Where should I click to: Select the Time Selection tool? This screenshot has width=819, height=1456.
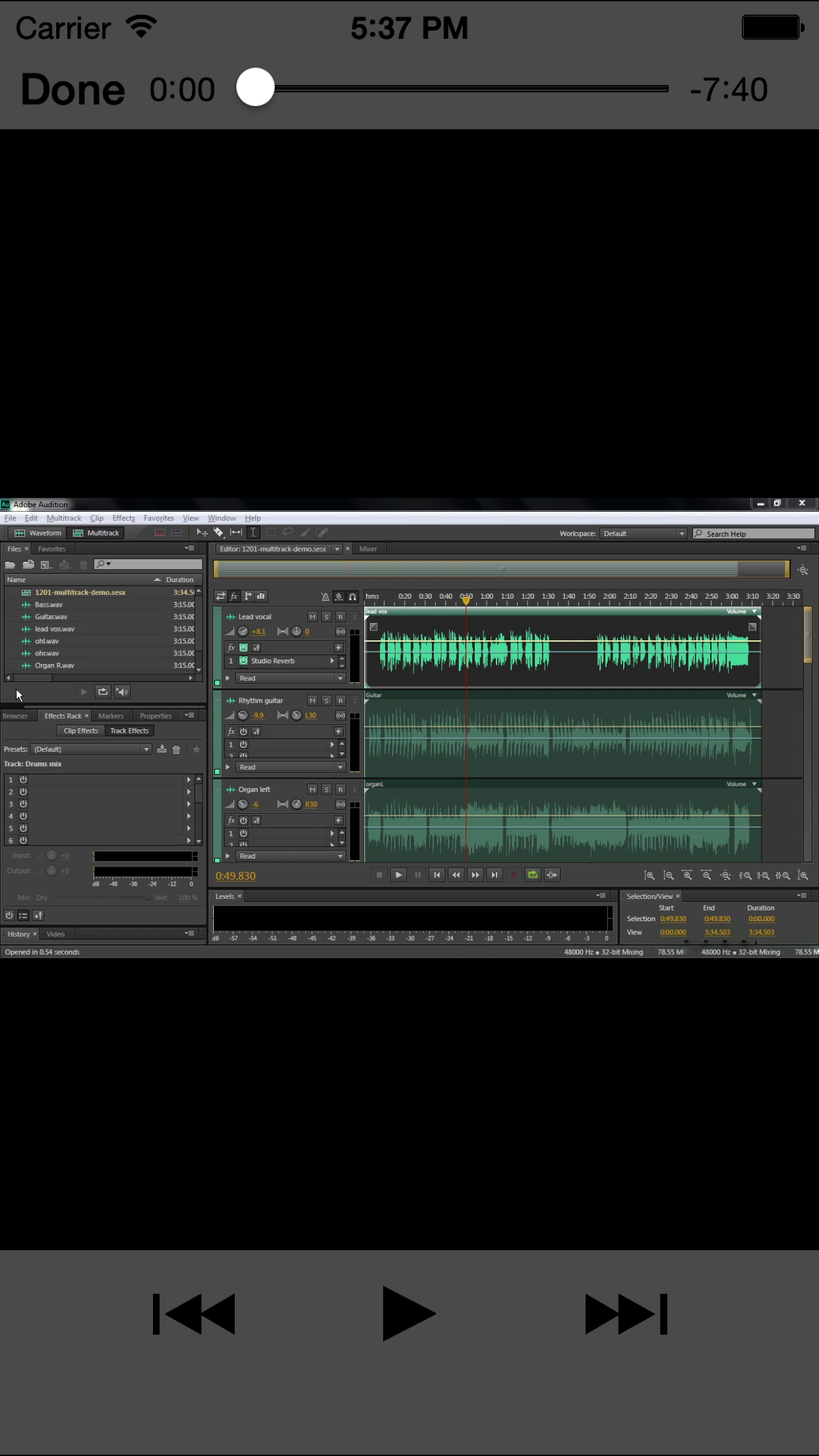tap(253, 533)
